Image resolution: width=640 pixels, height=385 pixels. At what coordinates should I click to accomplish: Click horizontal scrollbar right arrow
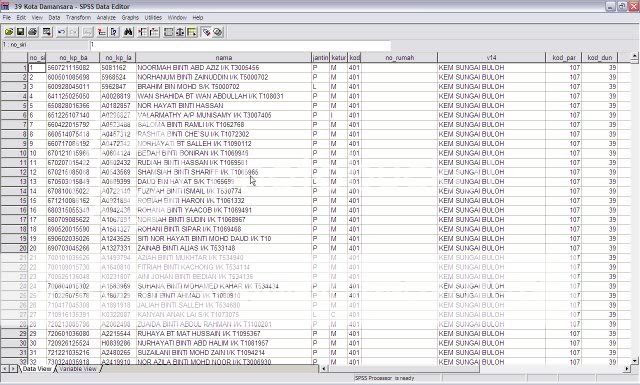[x=627, y=369]
